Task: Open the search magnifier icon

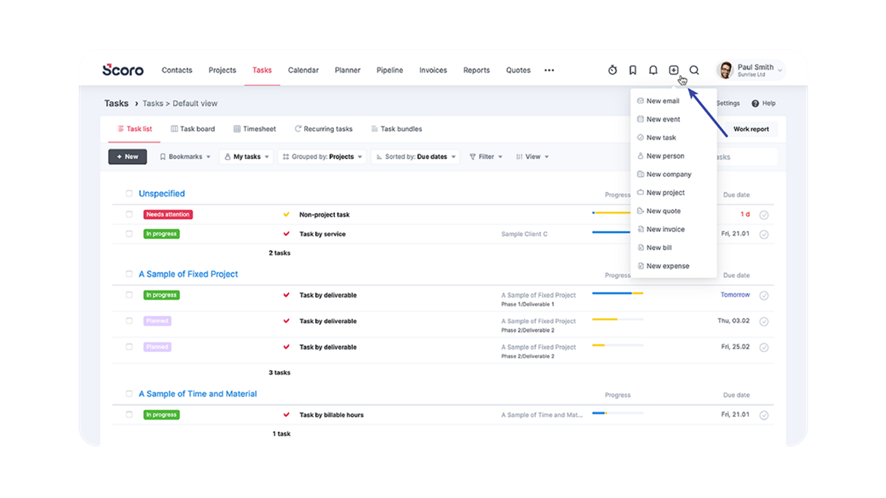Action: (x=694, y=70)
